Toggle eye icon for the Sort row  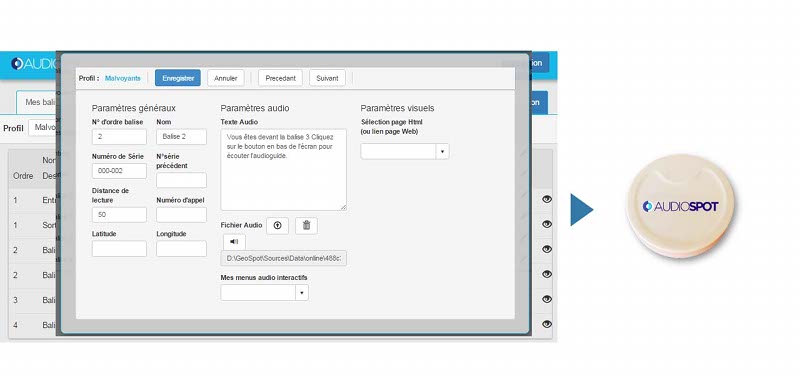tap(547, 224)
